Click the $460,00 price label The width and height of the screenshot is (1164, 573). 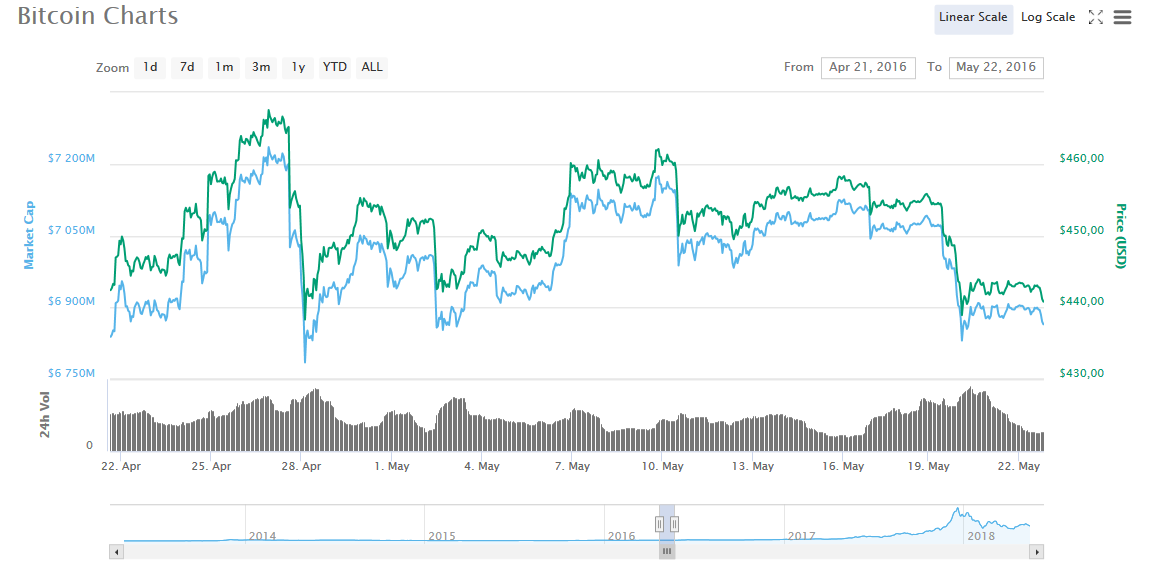click(x=1082, y=158)
